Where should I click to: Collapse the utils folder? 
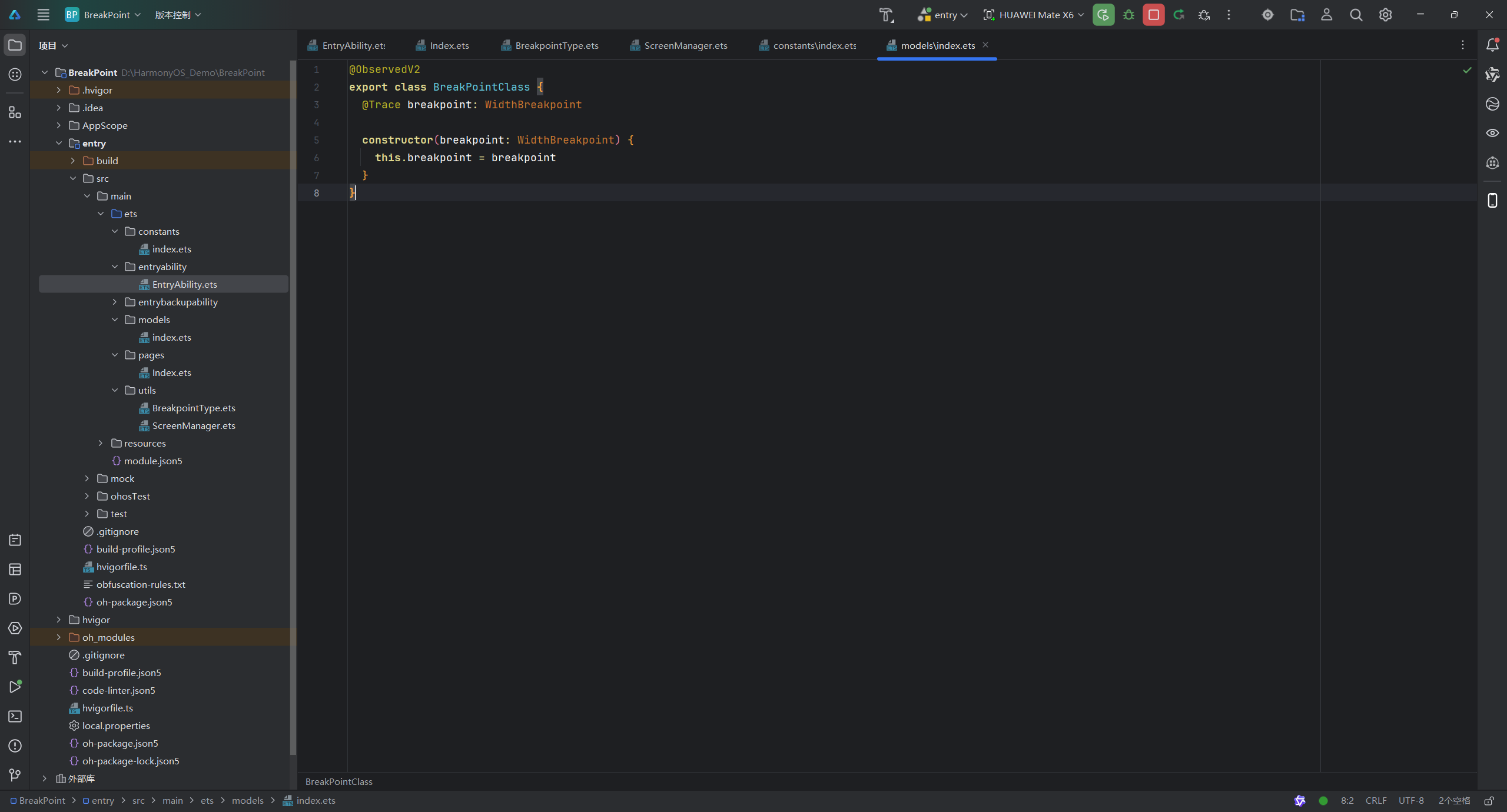(115, 390)
